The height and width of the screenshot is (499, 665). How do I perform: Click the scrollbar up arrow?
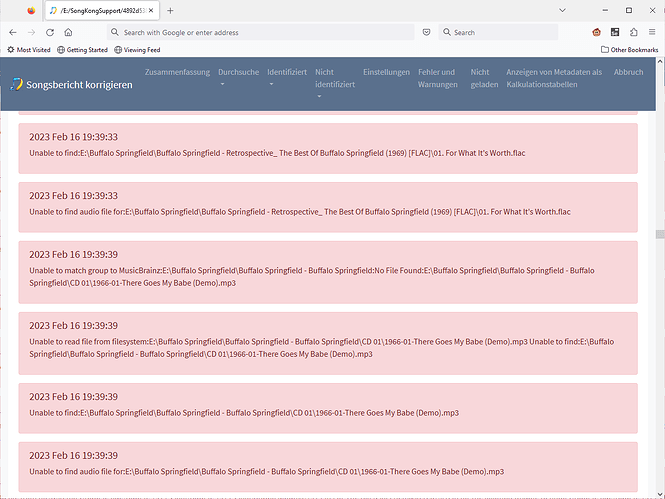tap(660, 61)
